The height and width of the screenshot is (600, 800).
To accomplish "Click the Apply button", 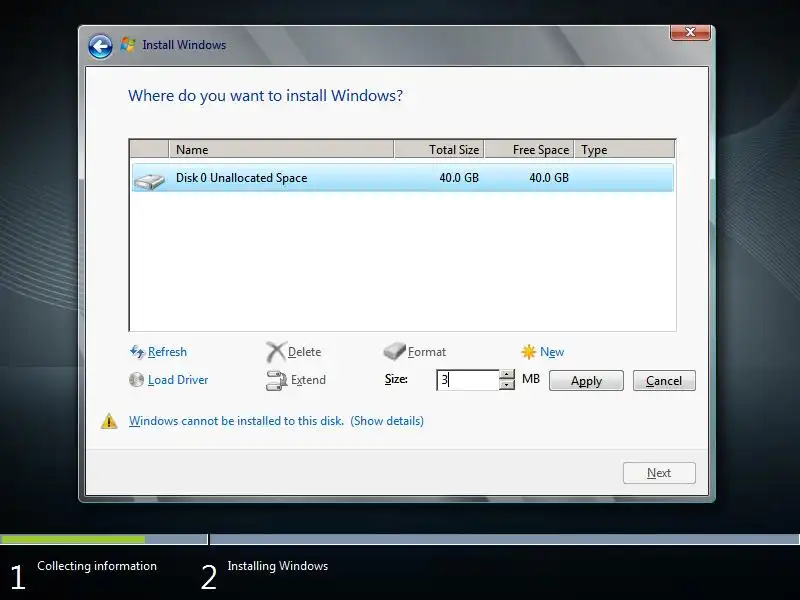I will tap(586, 381).
